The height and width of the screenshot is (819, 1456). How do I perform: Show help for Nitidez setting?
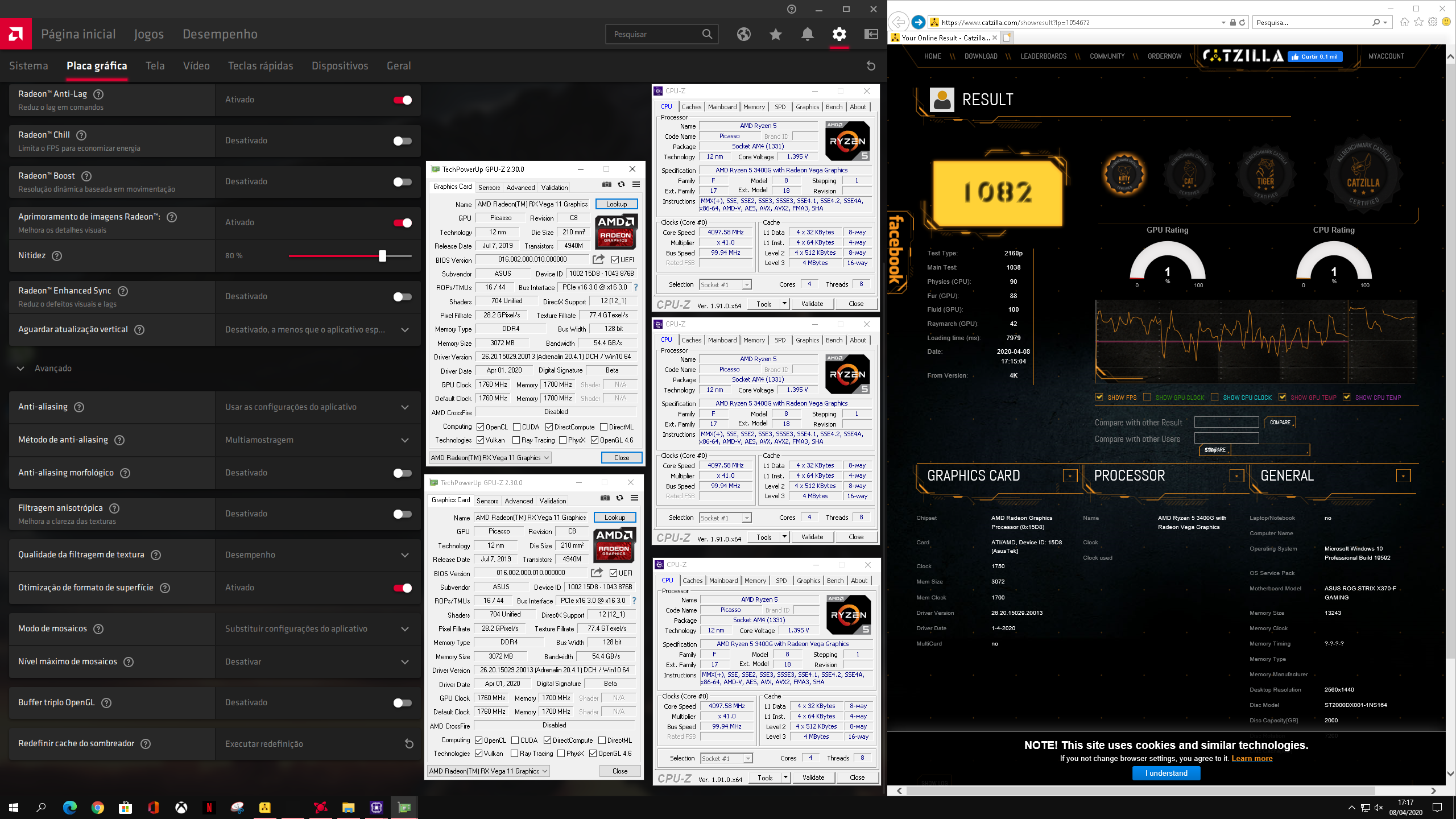[57, 255]
